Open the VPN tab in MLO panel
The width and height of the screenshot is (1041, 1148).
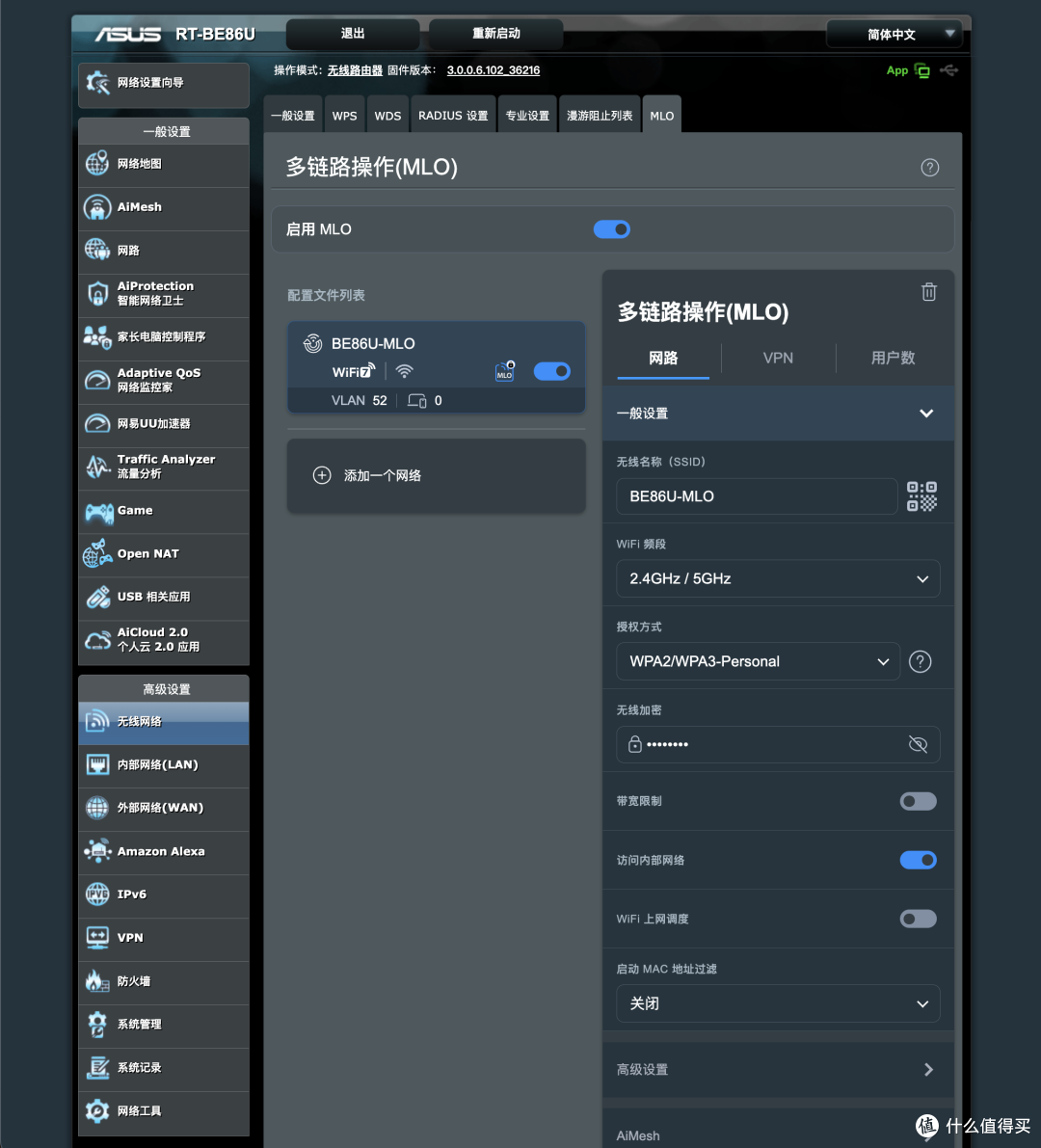(x=778, y=358)
